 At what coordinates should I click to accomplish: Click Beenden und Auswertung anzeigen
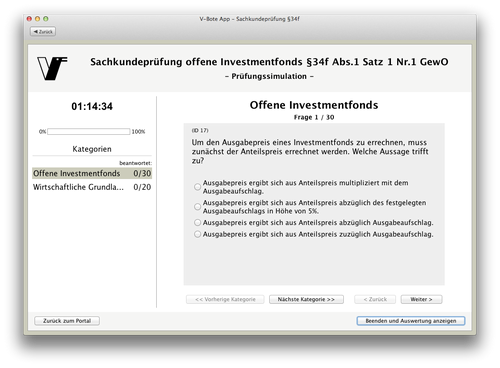coord(411,321)
